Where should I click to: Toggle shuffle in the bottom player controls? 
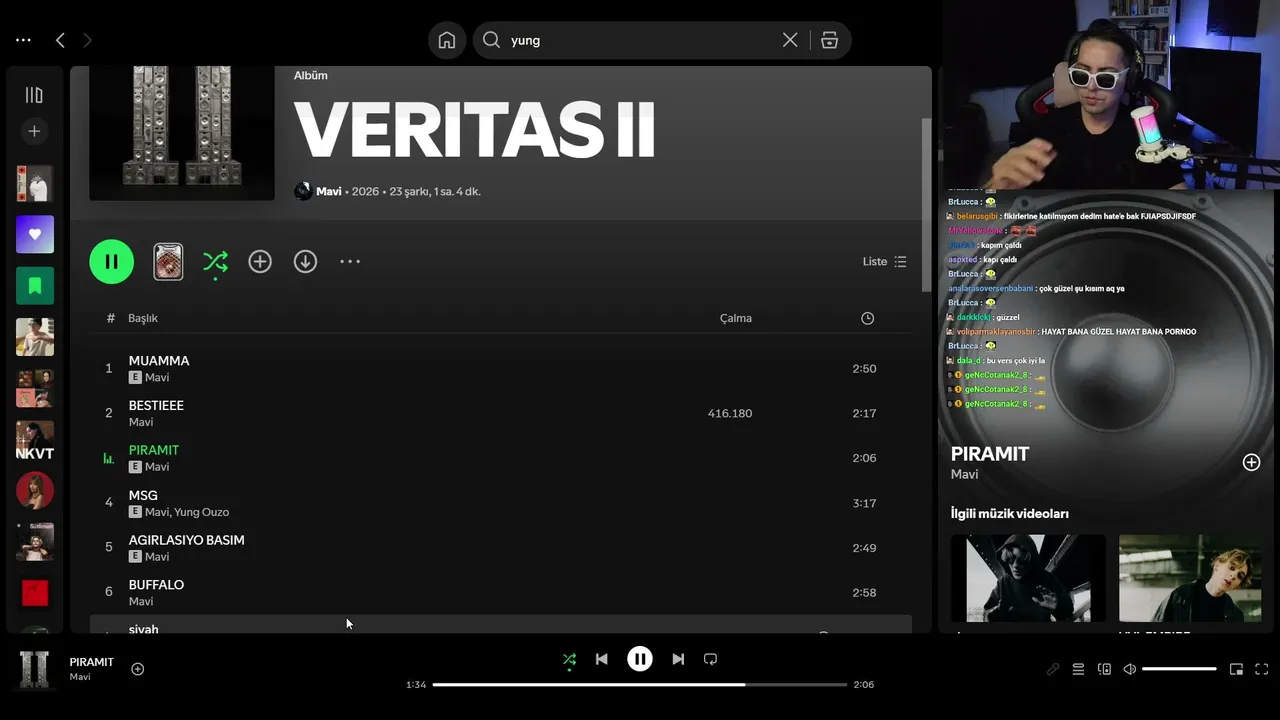point(569,659)
